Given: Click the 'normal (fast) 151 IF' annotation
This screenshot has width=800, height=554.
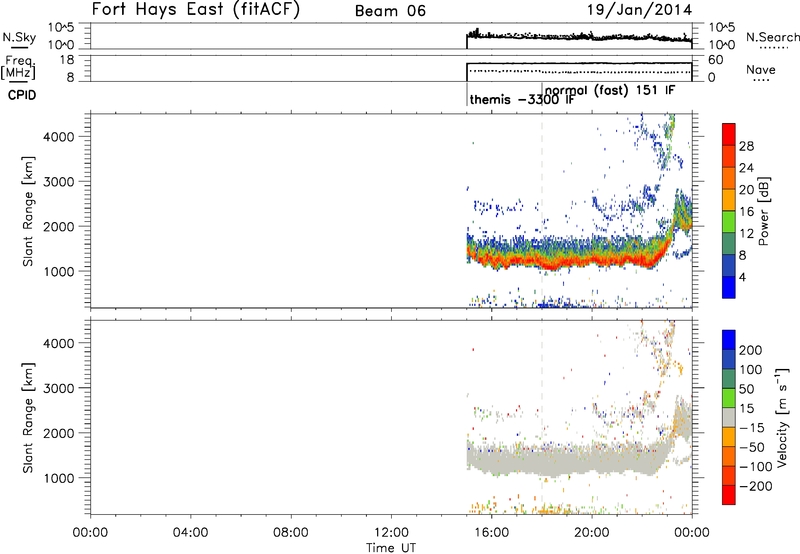Looking at the screenshot, I should click(x=610, y=91).
